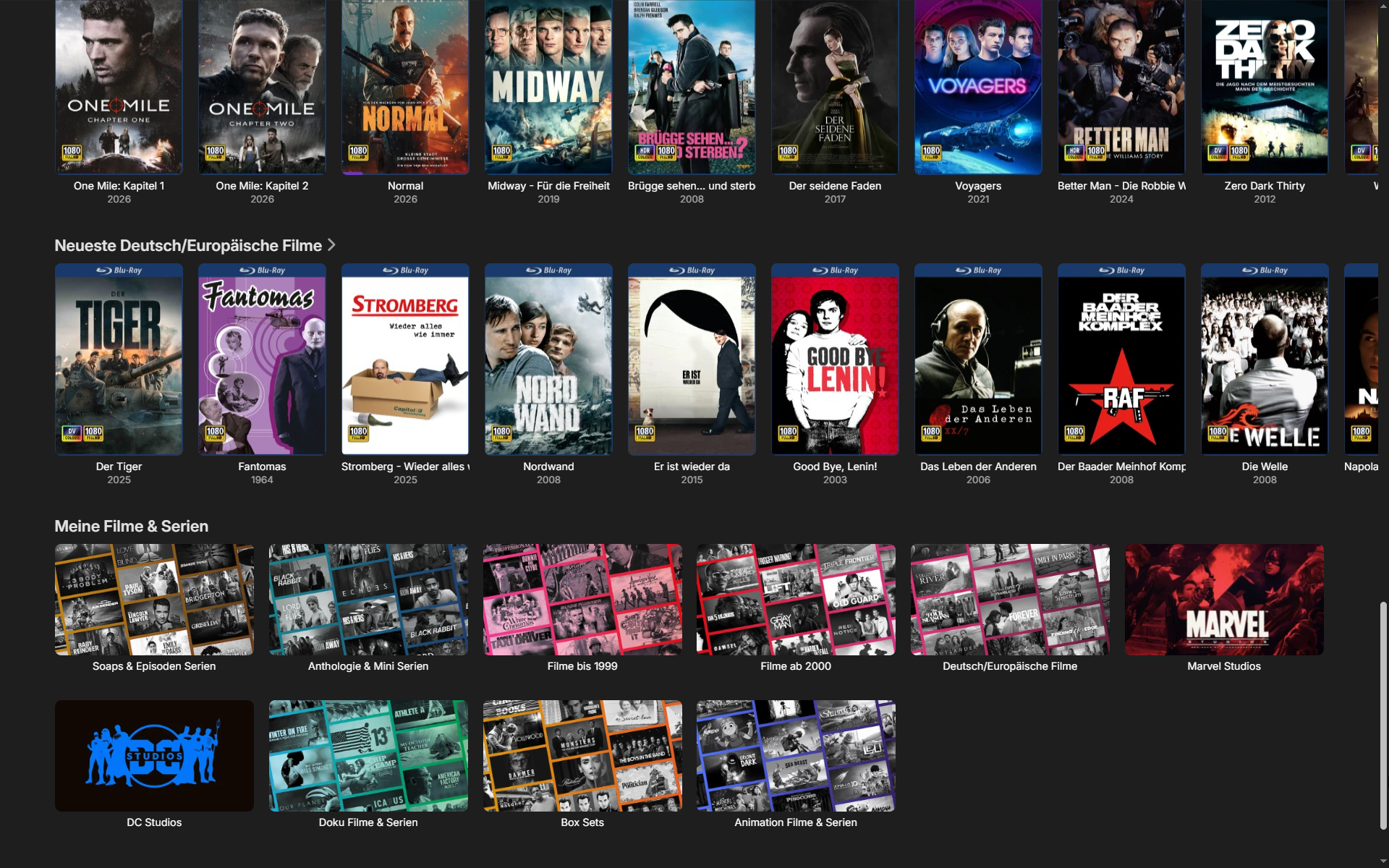This screenshot has height=868, width=1389.
Task: Click the scroll-down arrow of the page scrollbar
Action: [x=1383, y=862]
